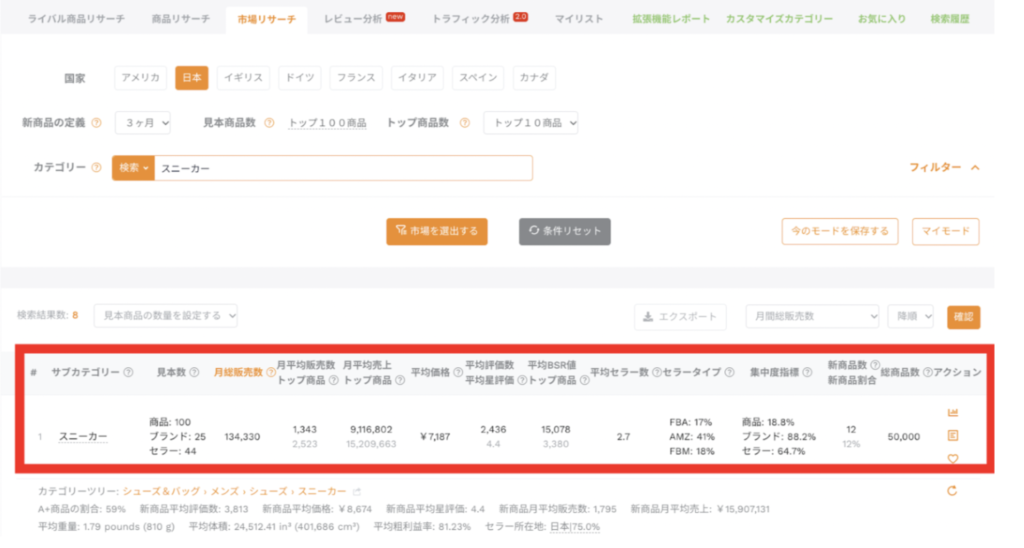The width and height of the screenshot is (1024, 548).
Task: Click the list detail icon for スニーカー
Action: 952,436
